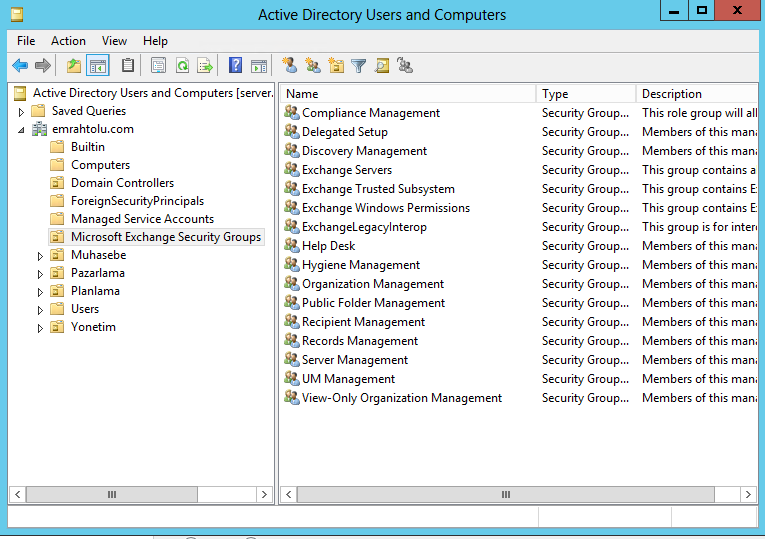Viewport: 765px width, 539px height.
Task: Open Help with the question mark icon
Action: (x=236, y=65)
